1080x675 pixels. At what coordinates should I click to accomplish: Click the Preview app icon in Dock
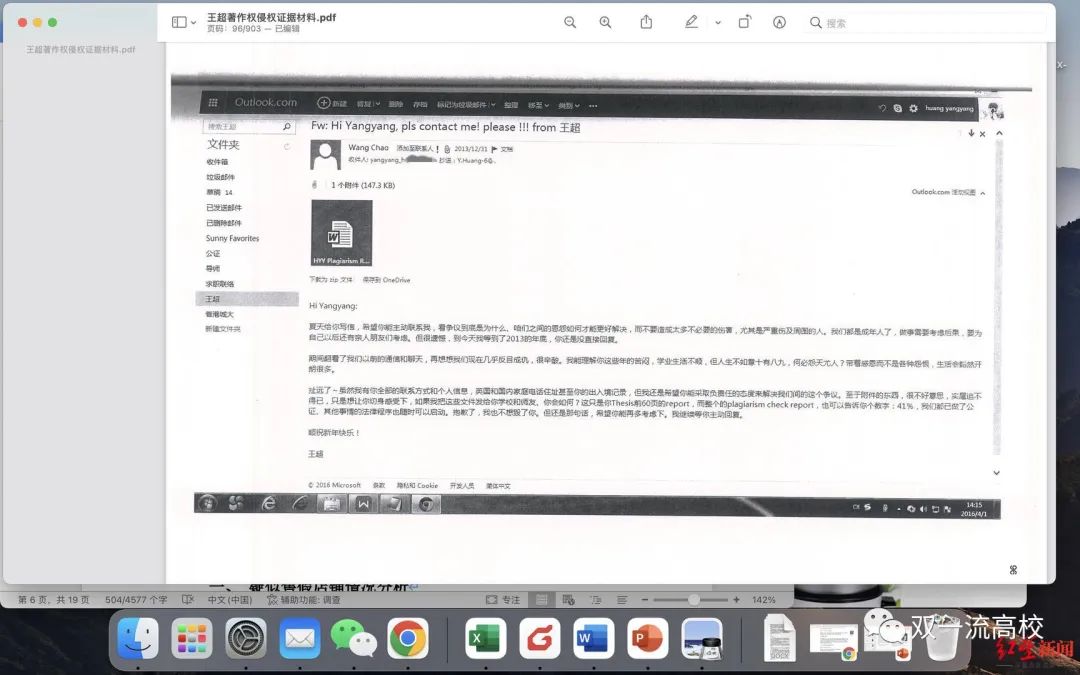[x=702, y=638]
